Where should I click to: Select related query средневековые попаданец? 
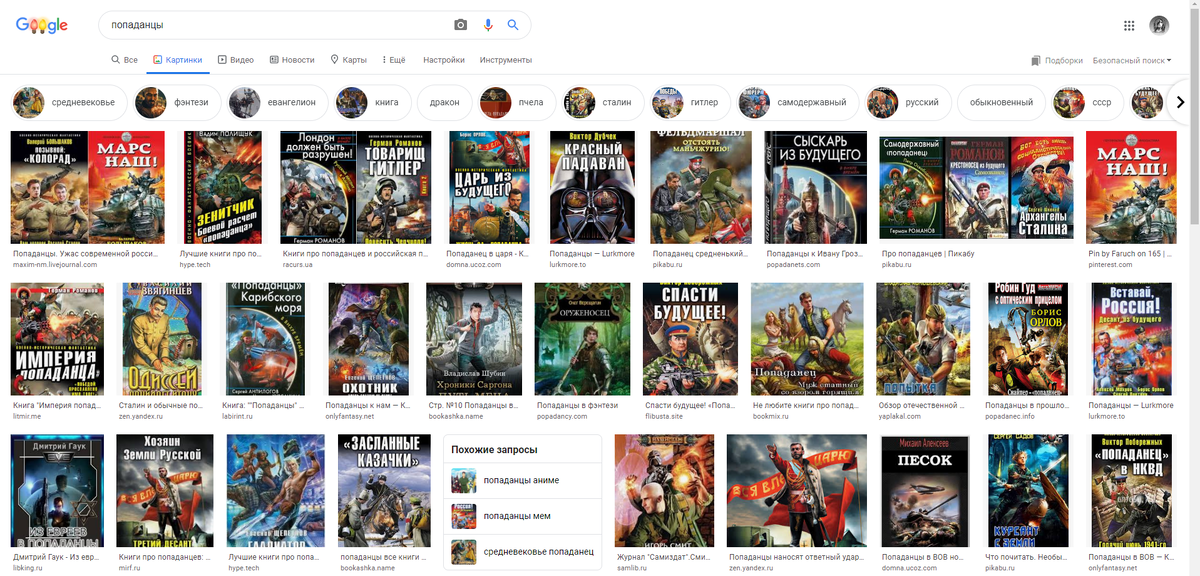point(523,551)
